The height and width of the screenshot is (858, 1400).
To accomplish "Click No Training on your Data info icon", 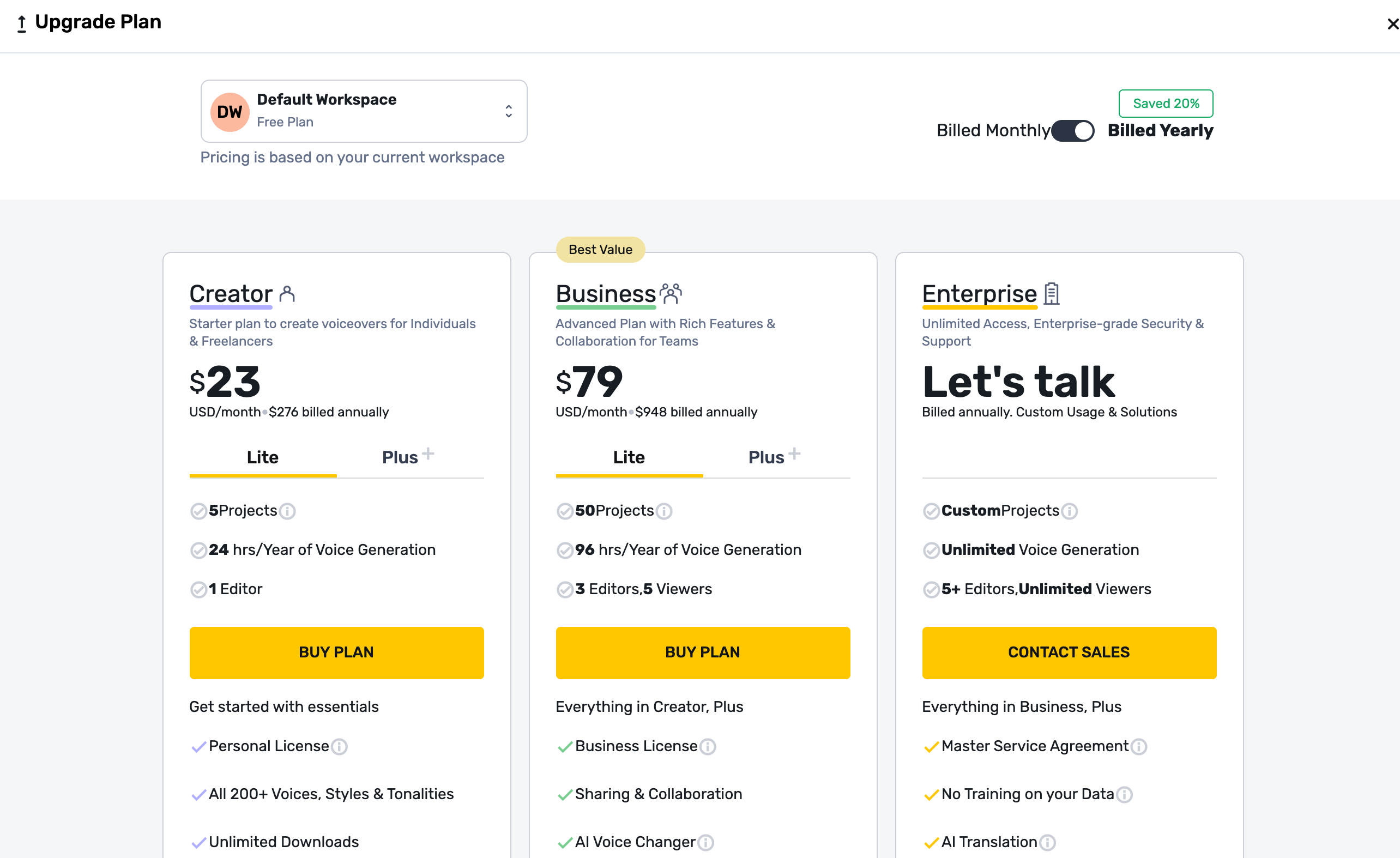I will coord(1124,794).
